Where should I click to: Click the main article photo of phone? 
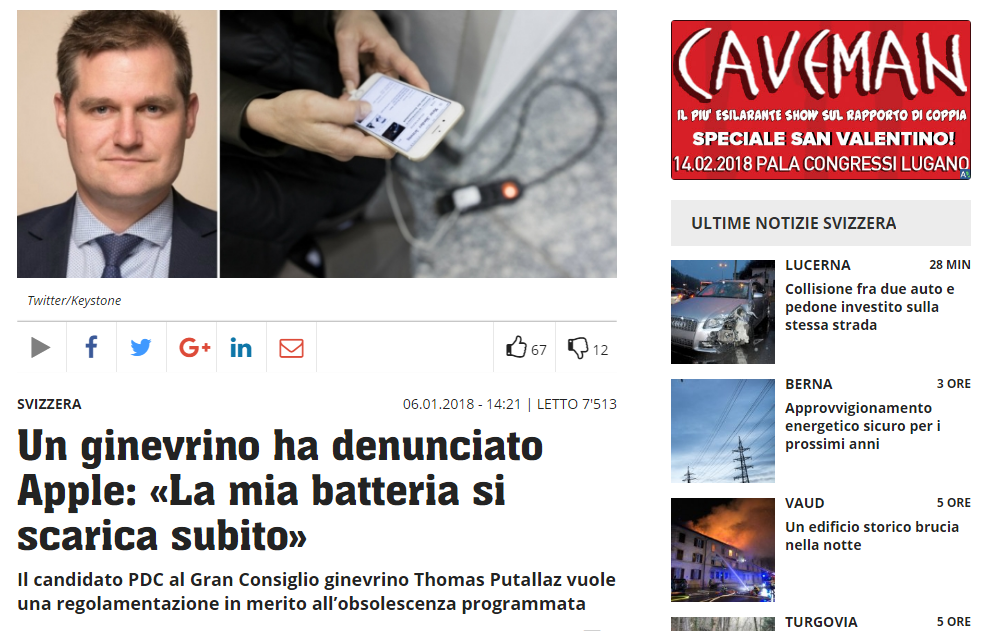pyautogui.click(x=418, y=144)
